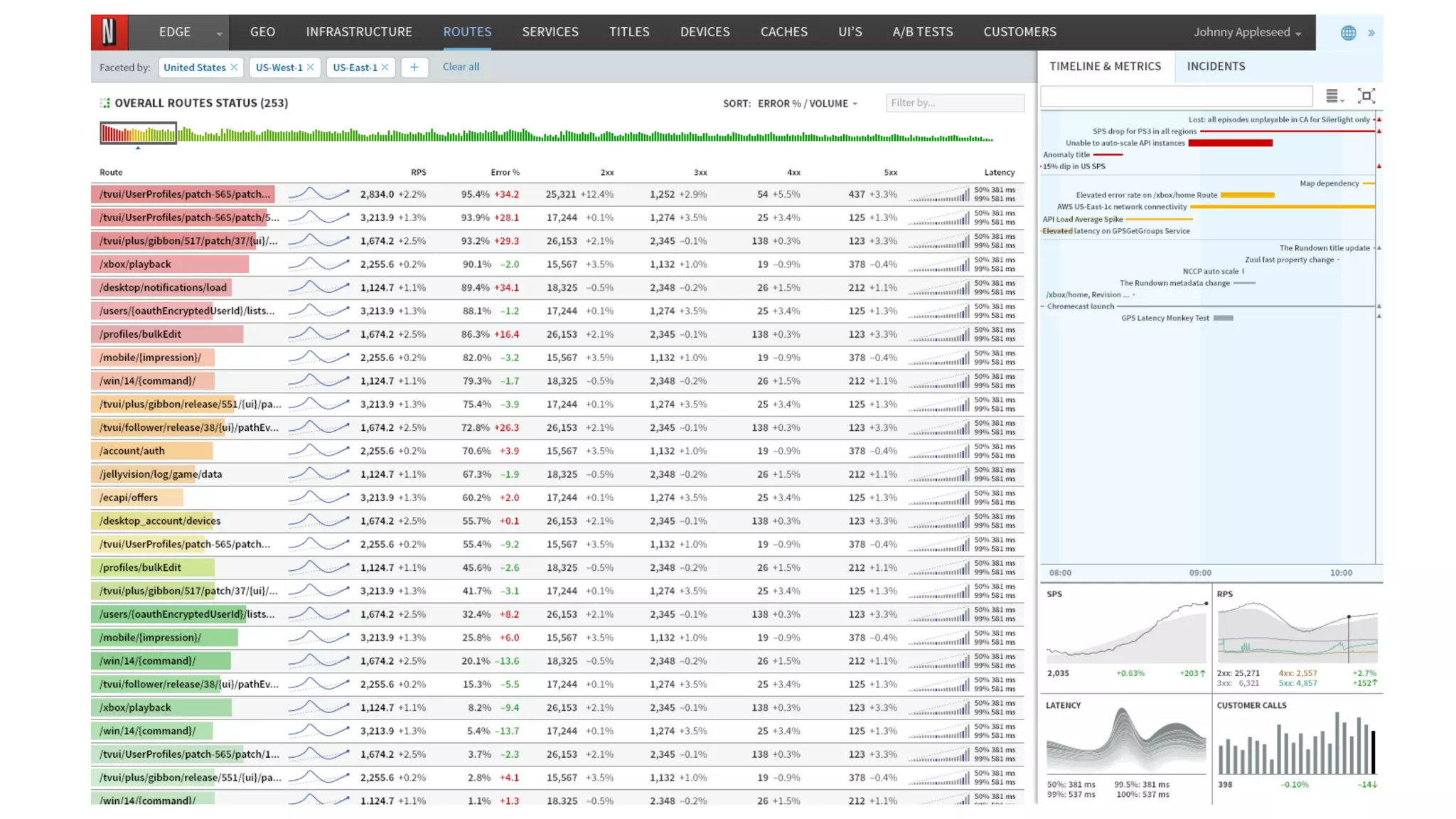1456x819 pixels.
Task: Remove the United States facet filter
Action: point(234,67)
